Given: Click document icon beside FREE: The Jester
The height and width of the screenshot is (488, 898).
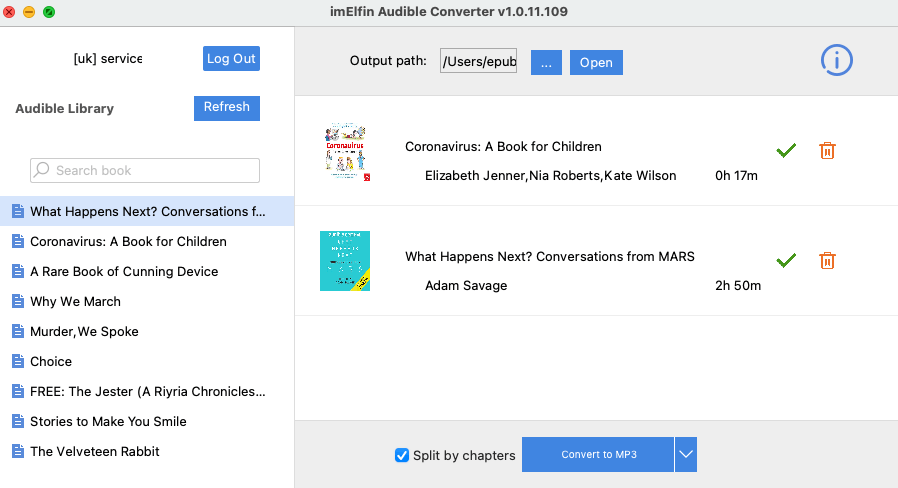Looking at the screenshot, I should click(18, 391).
